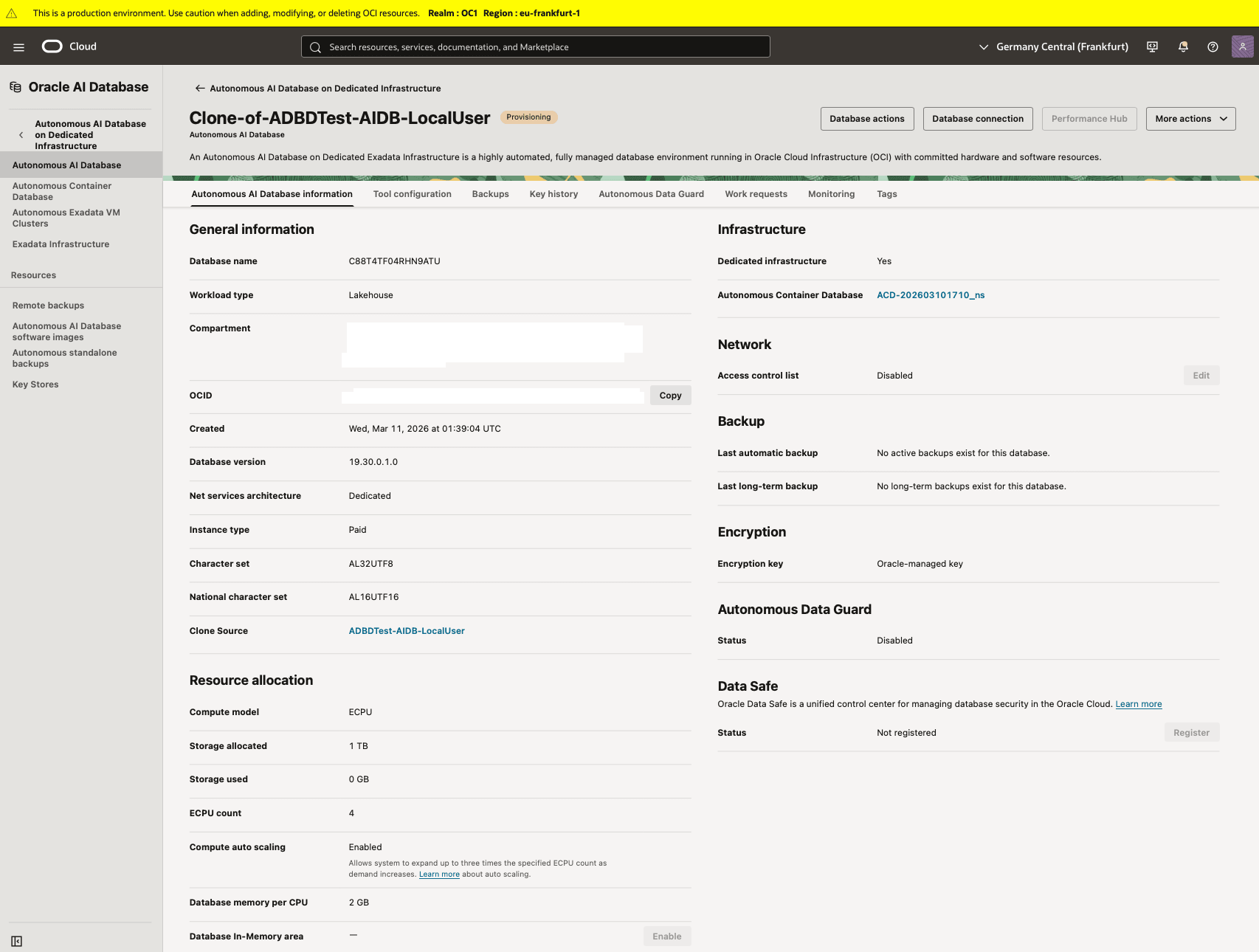Click the production warning triangle icon
Screen dimensions: 1259x952
12,13
